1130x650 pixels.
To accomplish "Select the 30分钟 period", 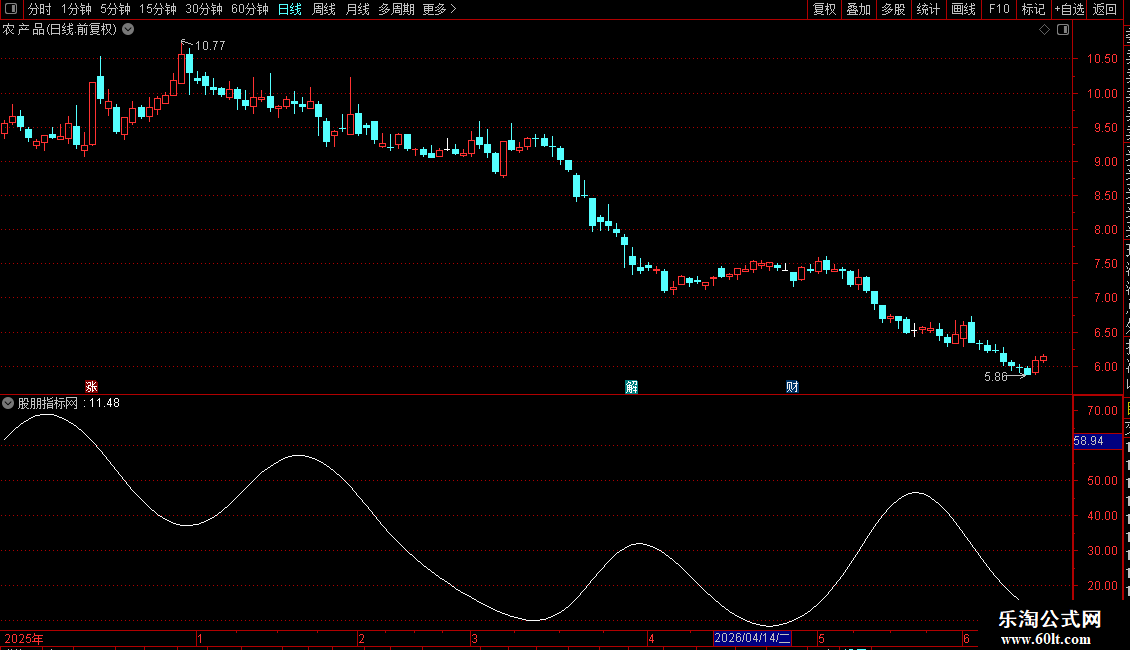I will point(204,9).
